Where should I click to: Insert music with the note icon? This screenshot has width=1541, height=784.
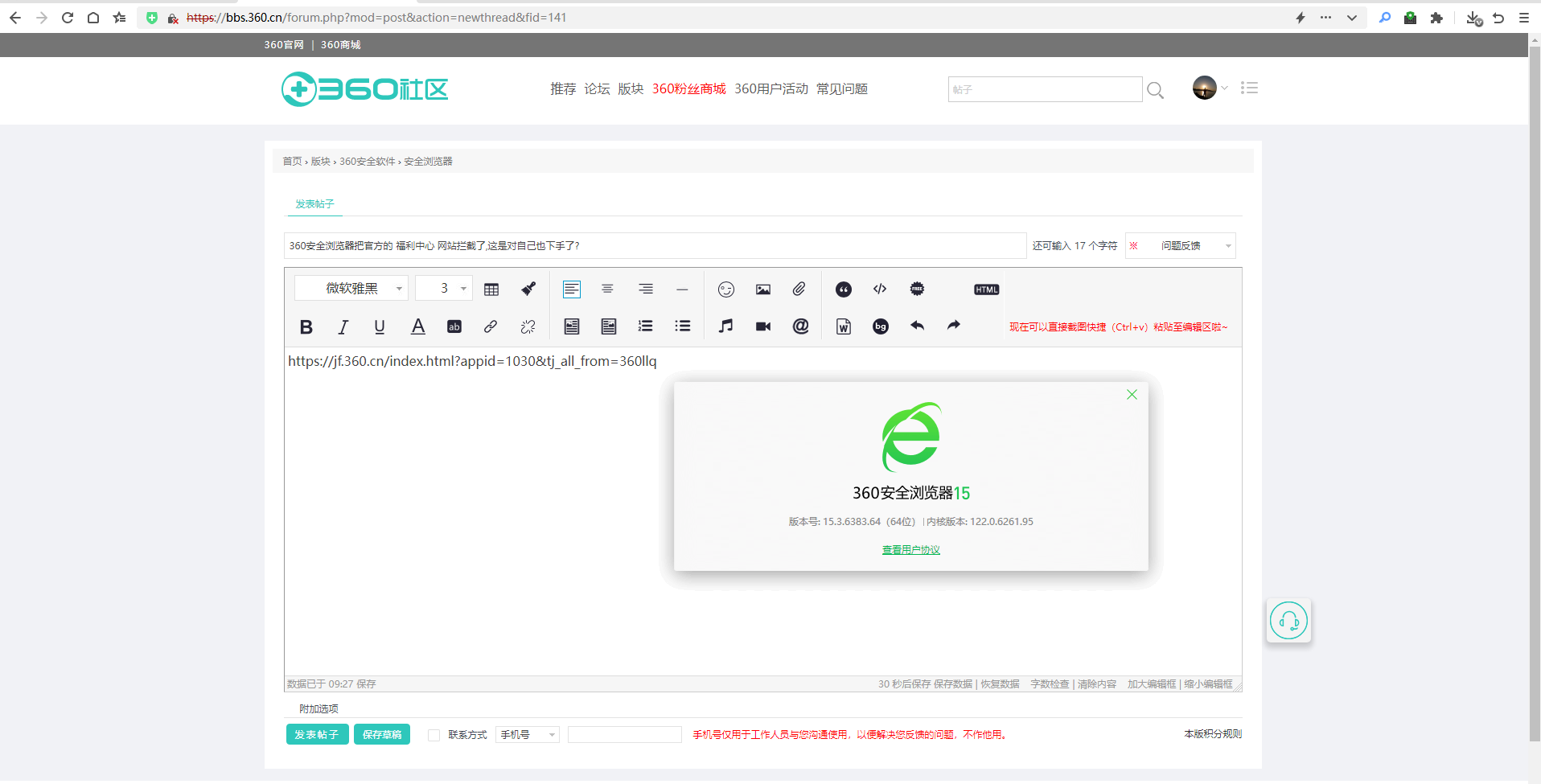click(726, 326)
